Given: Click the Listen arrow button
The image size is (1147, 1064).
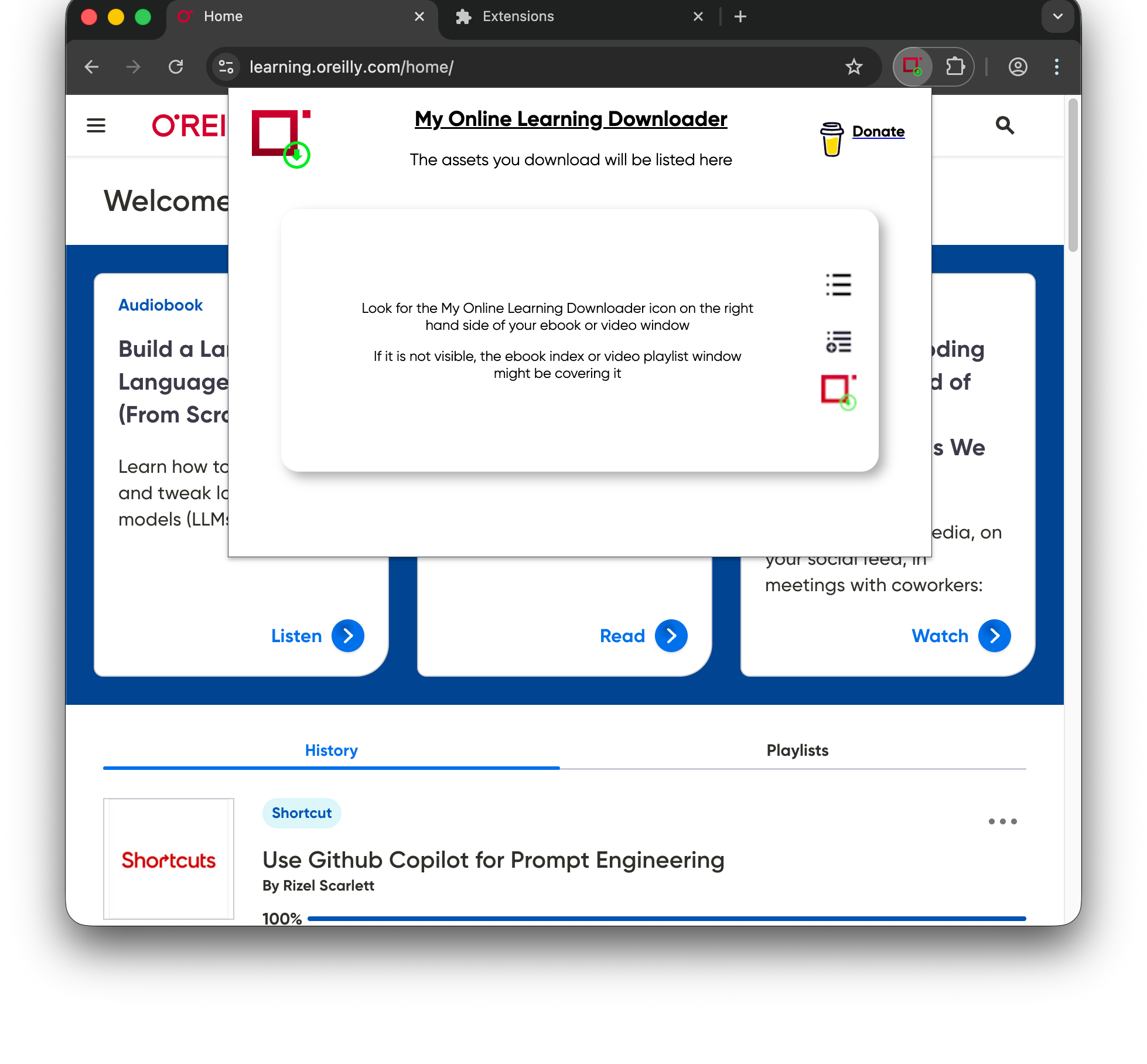Looking at the screenshot, I should (348, 636).
